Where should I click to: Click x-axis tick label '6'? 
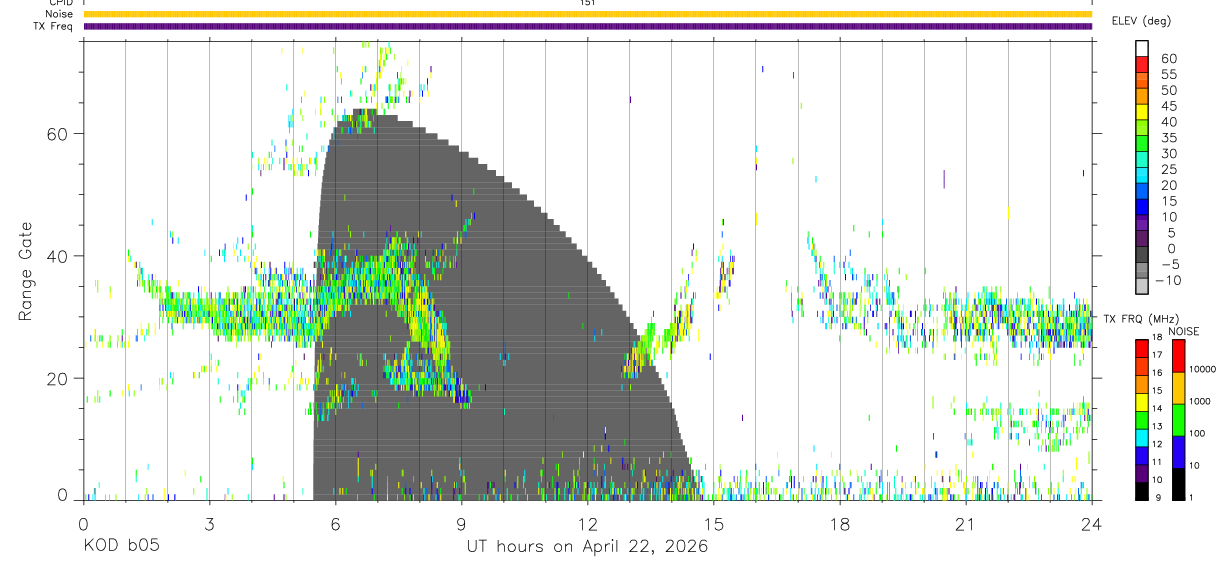335,524
